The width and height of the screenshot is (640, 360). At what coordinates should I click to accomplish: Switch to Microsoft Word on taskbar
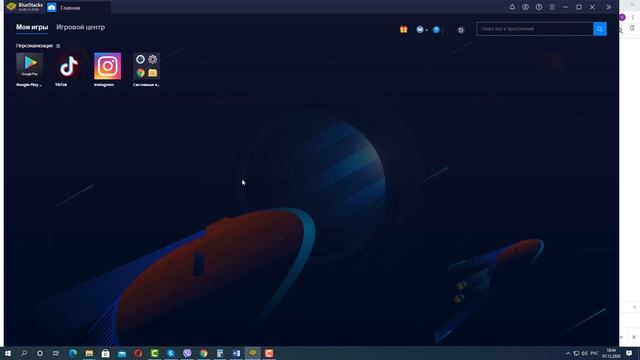tap(236, 353)
